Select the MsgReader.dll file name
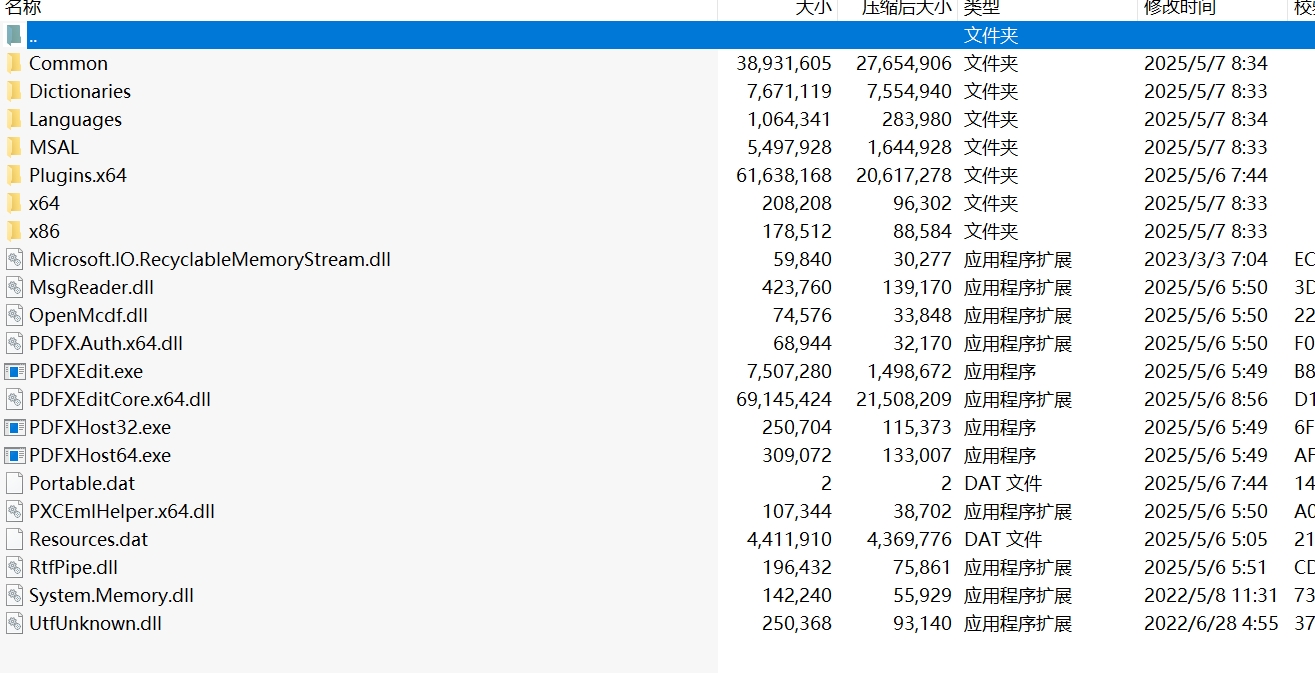Image resolution: width=1315 pixels, height=673 pixels. (x=91, y=287)
